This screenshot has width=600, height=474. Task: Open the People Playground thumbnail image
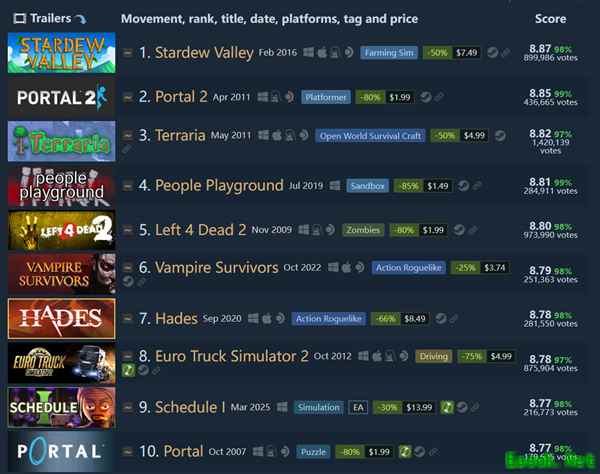pos(62,186)
